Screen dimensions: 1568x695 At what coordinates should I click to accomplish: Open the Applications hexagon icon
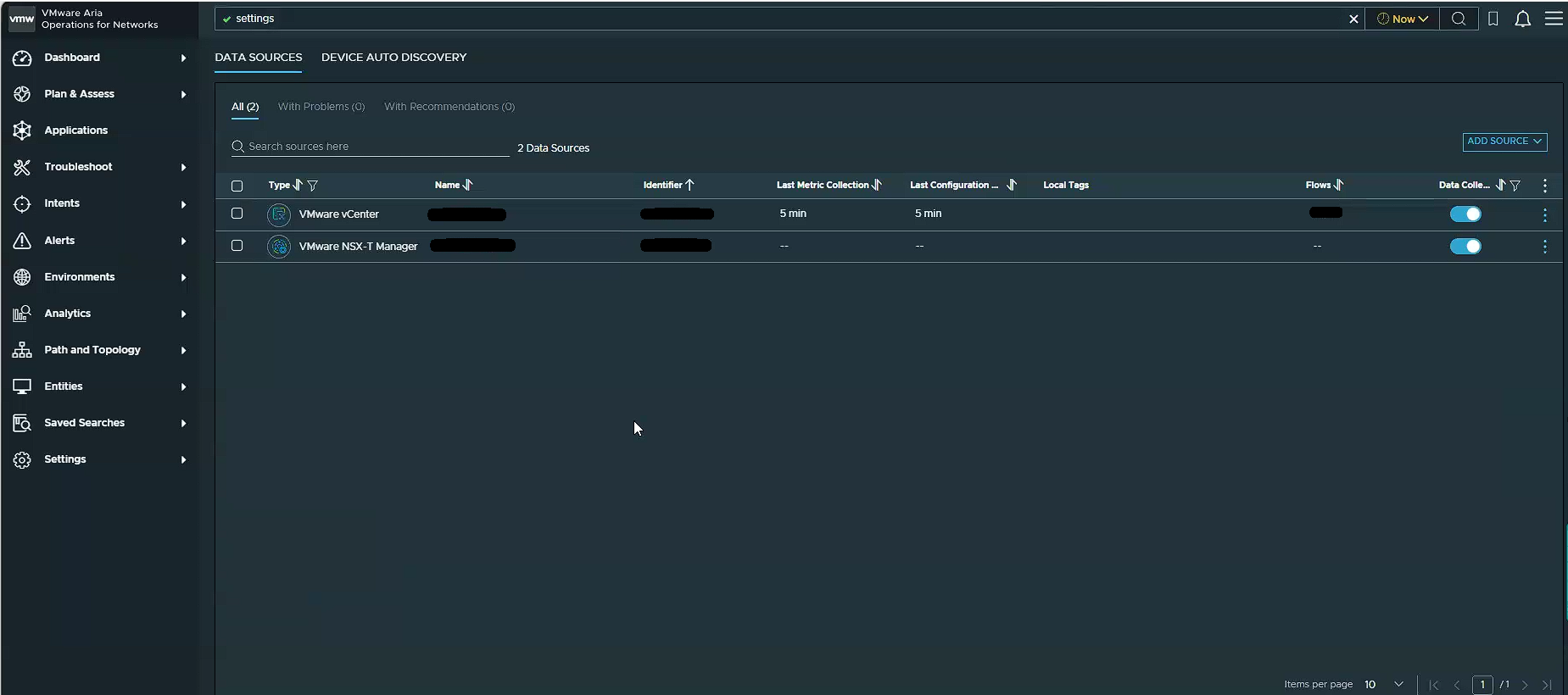(x=22, y=131)
